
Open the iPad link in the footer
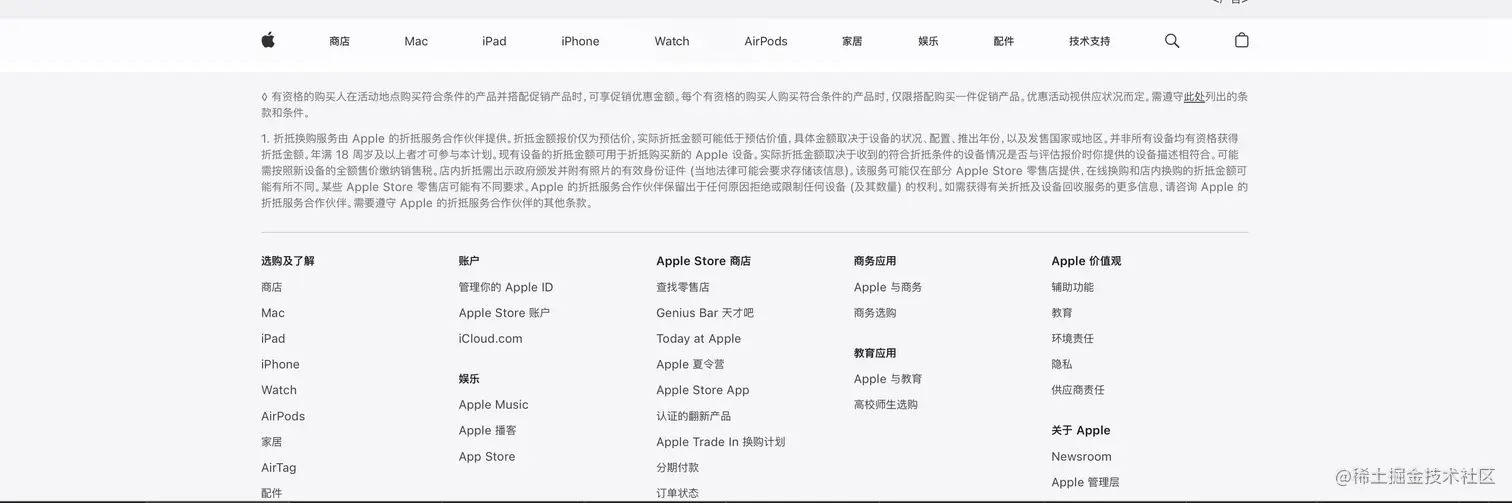point(273,339)
